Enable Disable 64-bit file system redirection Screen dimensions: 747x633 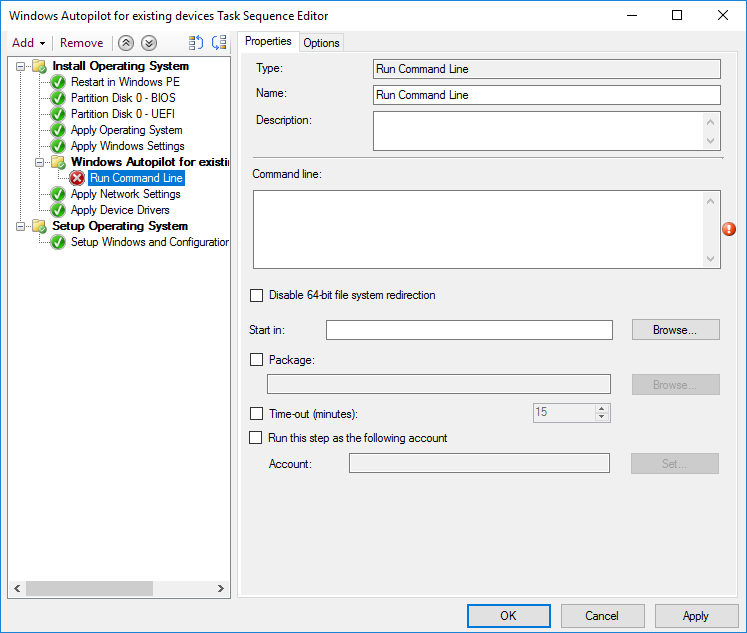pos(256,295)
